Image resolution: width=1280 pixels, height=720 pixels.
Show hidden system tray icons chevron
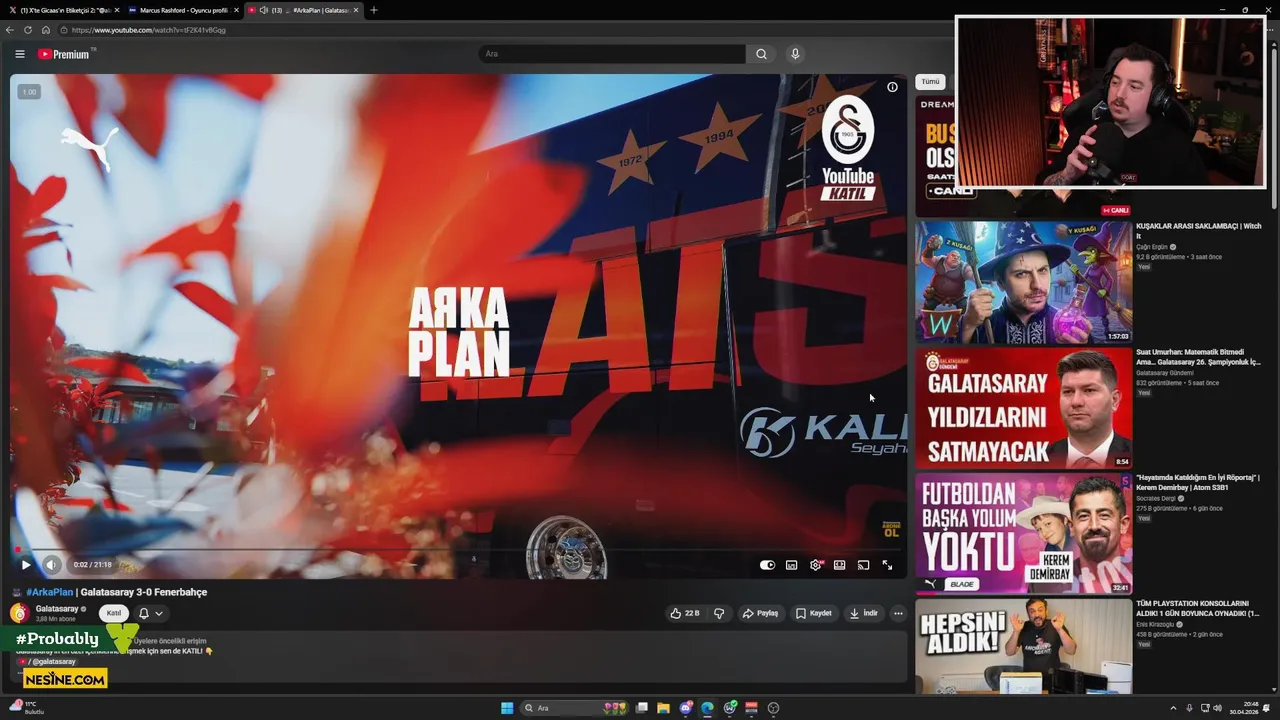(1175, 708)
